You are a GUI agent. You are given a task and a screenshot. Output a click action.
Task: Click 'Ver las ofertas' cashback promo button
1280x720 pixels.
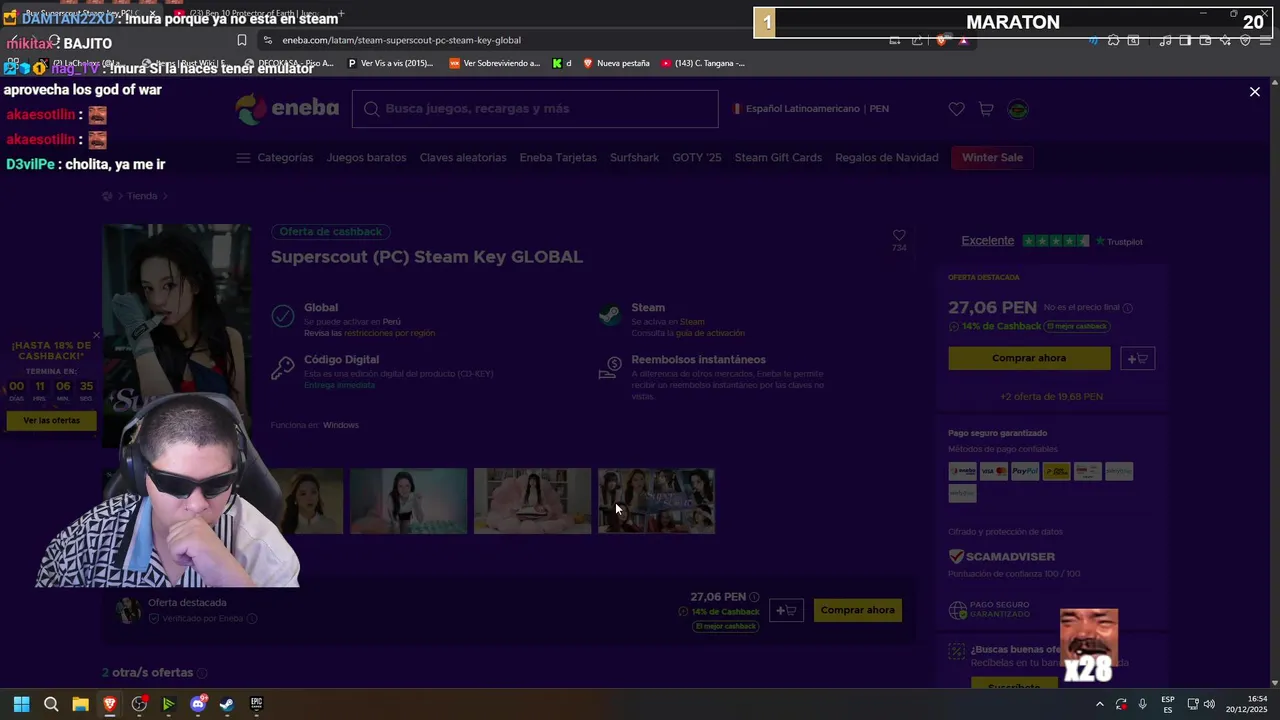(x=51, y=421)
